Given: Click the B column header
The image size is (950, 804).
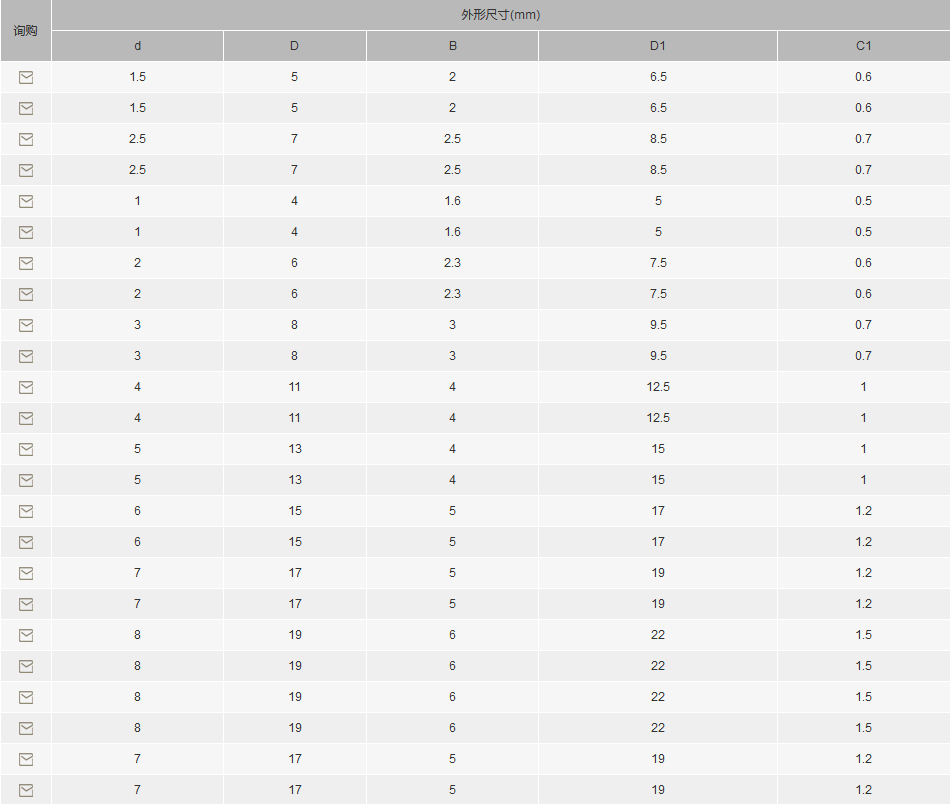Looking at the screenshot, I should click(453, 46).
